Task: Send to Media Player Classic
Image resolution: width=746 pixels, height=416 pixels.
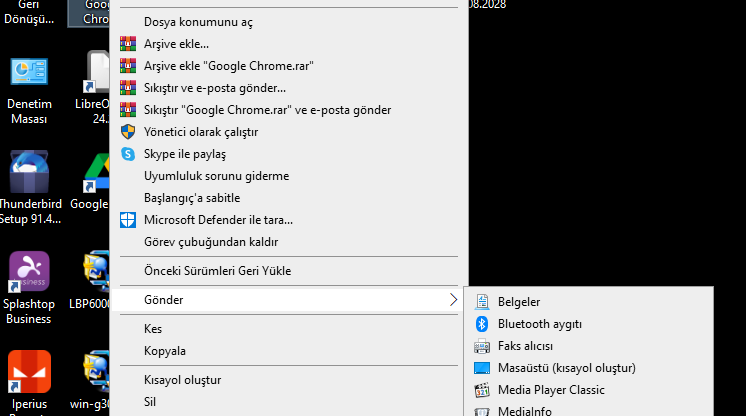Action: coord(589,390)
